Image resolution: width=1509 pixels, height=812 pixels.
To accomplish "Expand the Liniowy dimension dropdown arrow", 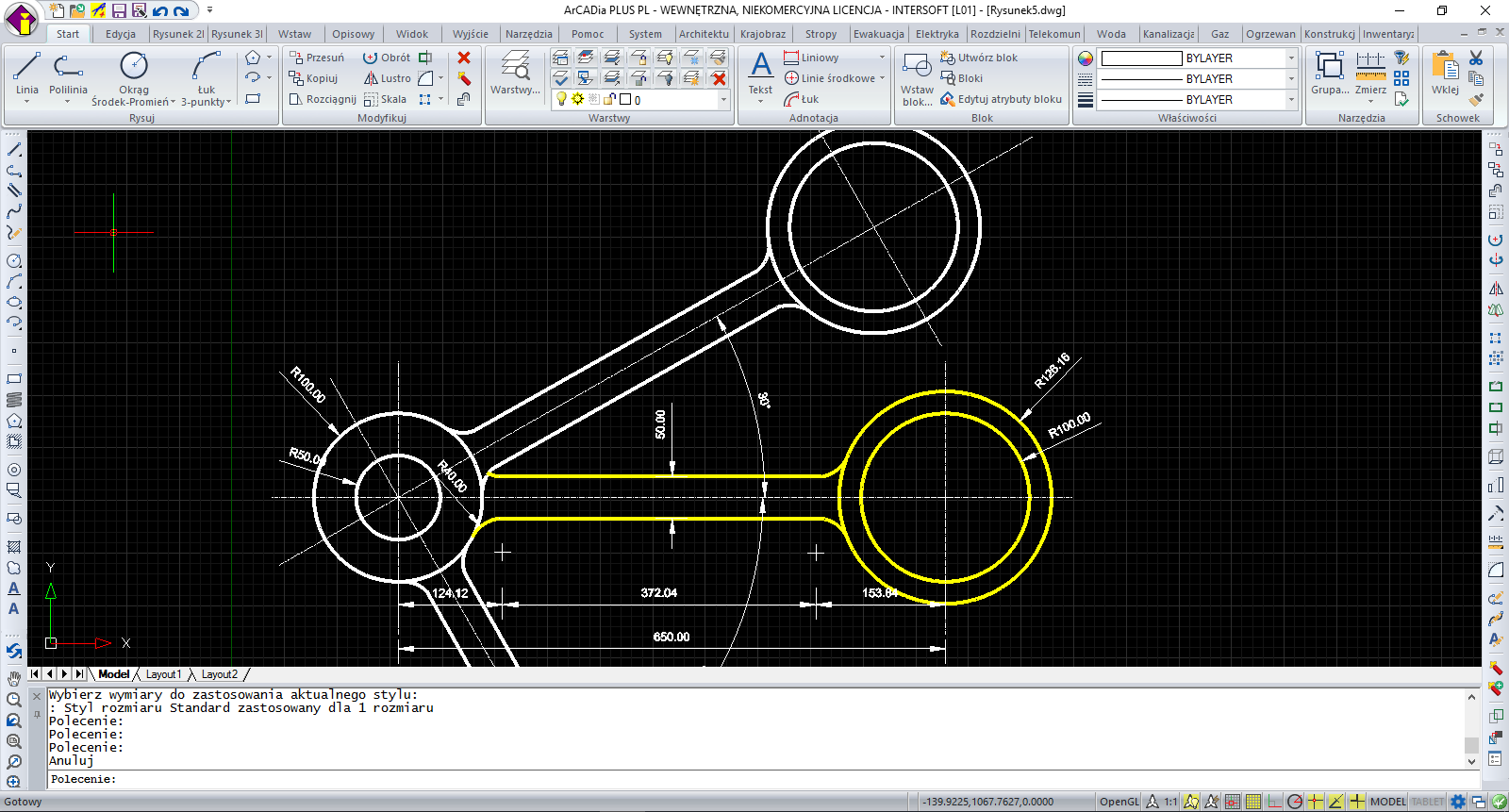I will coord(882,58).
